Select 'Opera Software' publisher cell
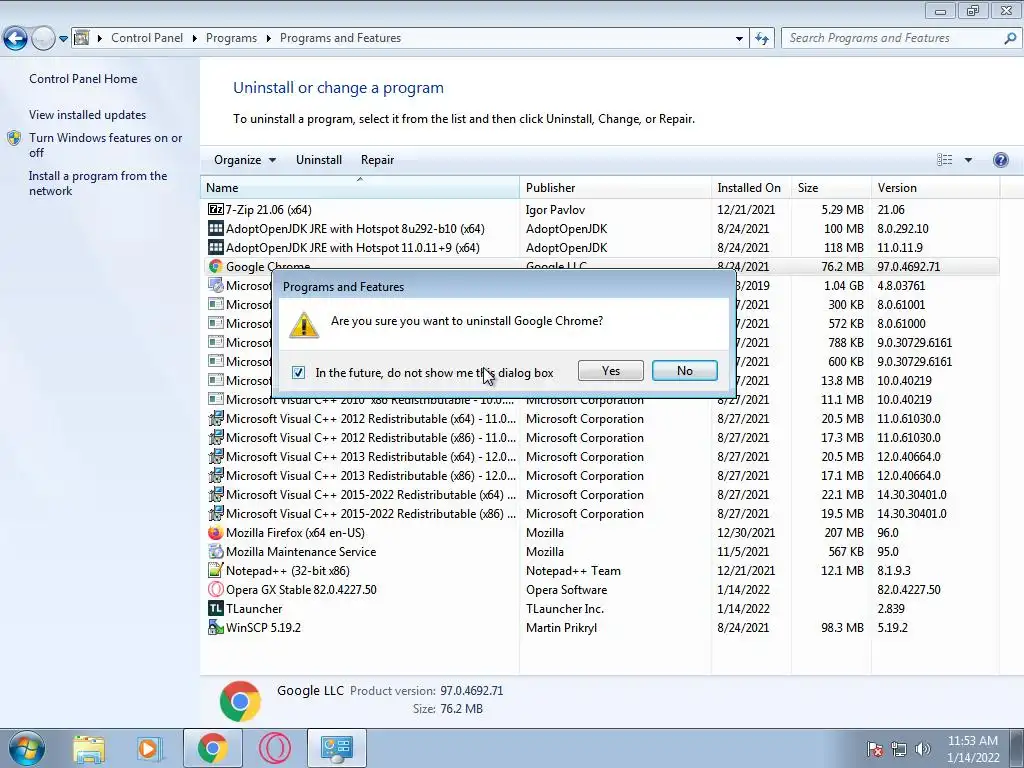This screenshot has width=1024, height=768. pyautogui.click(x=566, y=590)
